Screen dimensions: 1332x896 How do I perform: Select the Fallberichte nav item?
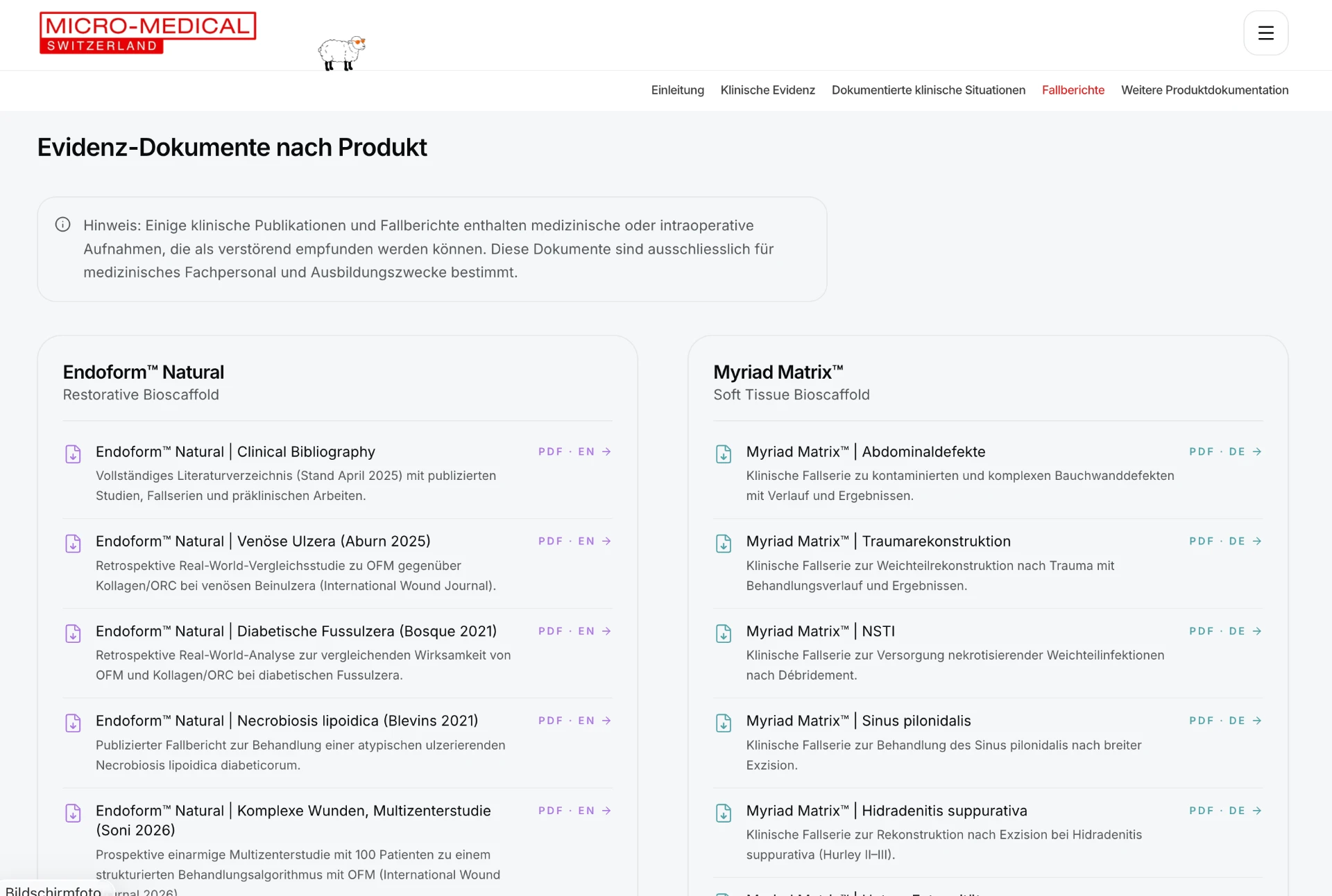[1073, 90]
